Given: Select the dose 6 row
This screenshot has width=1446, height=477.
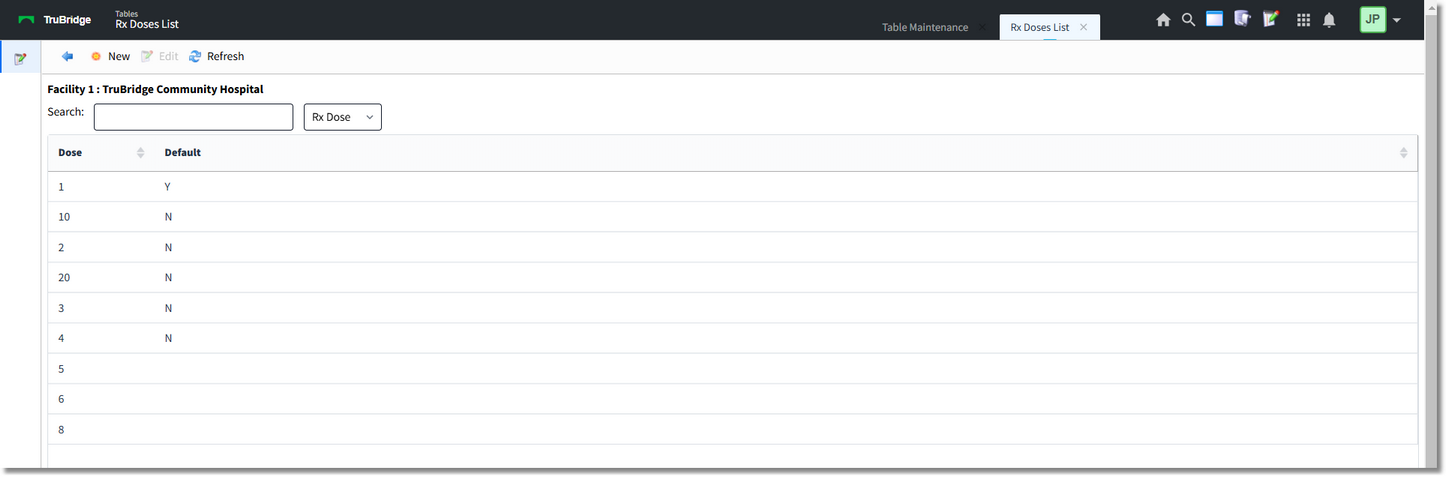Looking at the screenshot, I should (x=732, y=399).
